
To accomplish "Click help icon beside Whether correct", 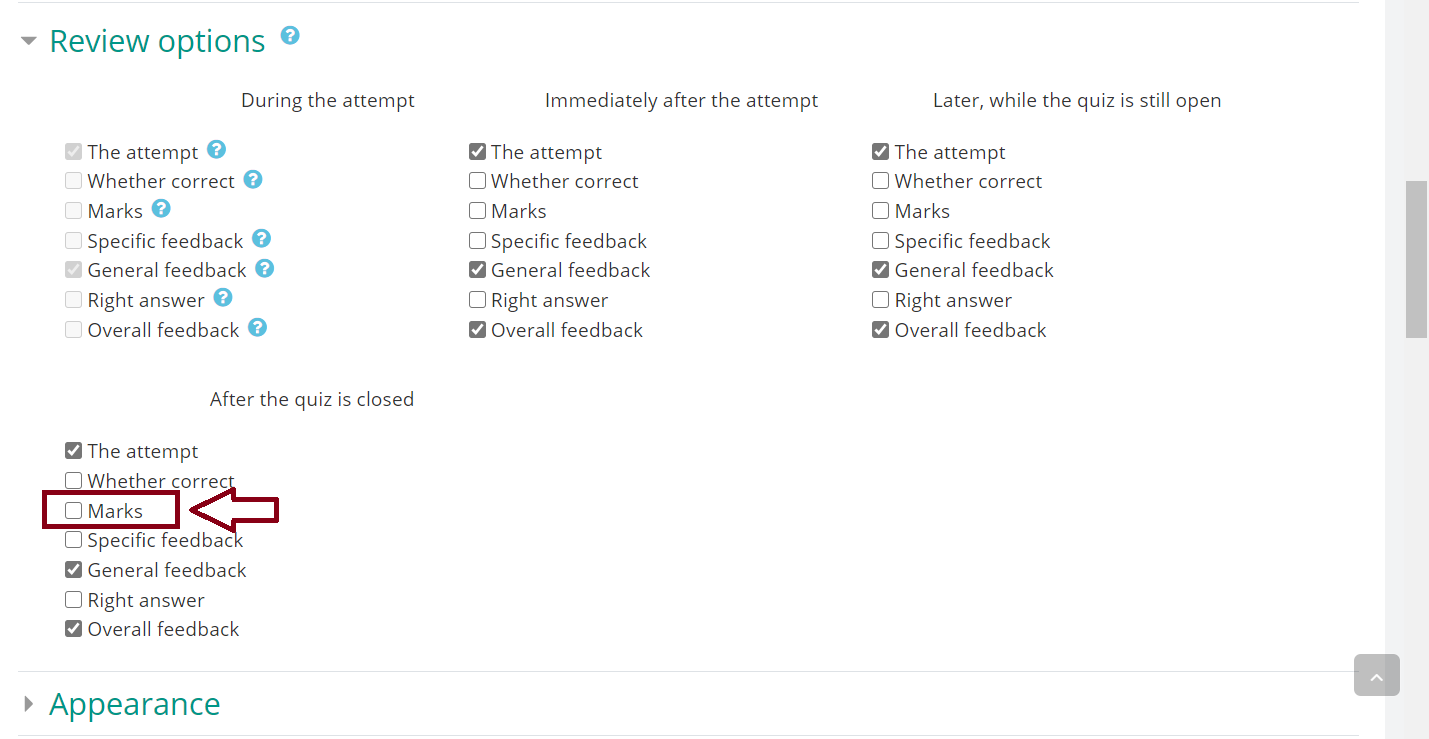I will pos(253,179).
